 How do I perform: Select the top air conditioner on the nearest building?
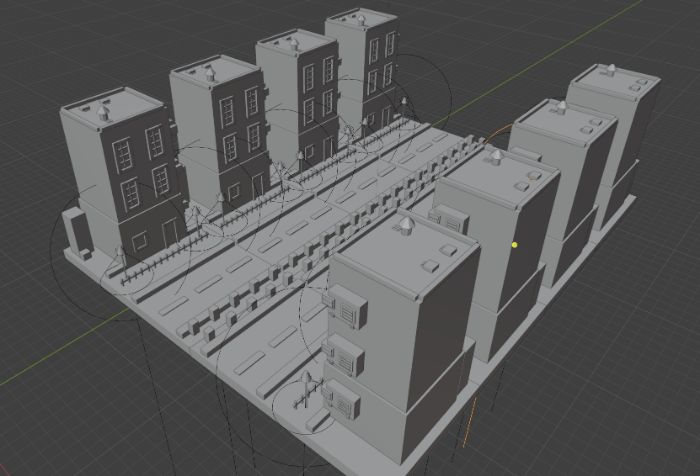point(346,307)
